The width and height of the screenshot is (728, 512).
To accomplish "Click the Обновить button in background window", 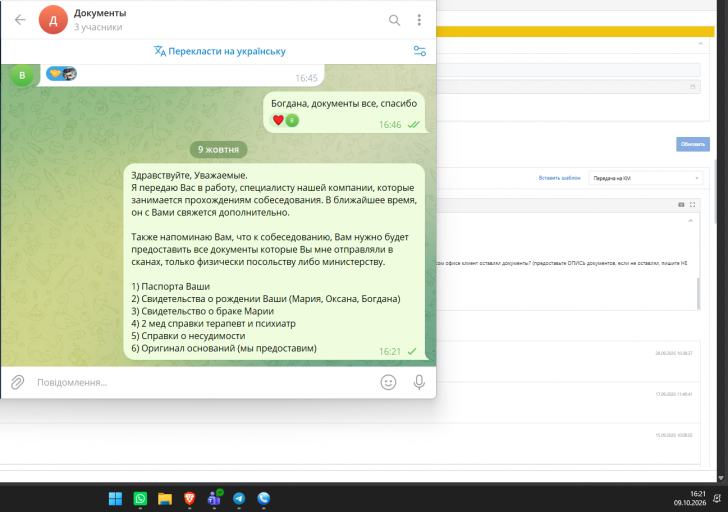I will 693,144.
